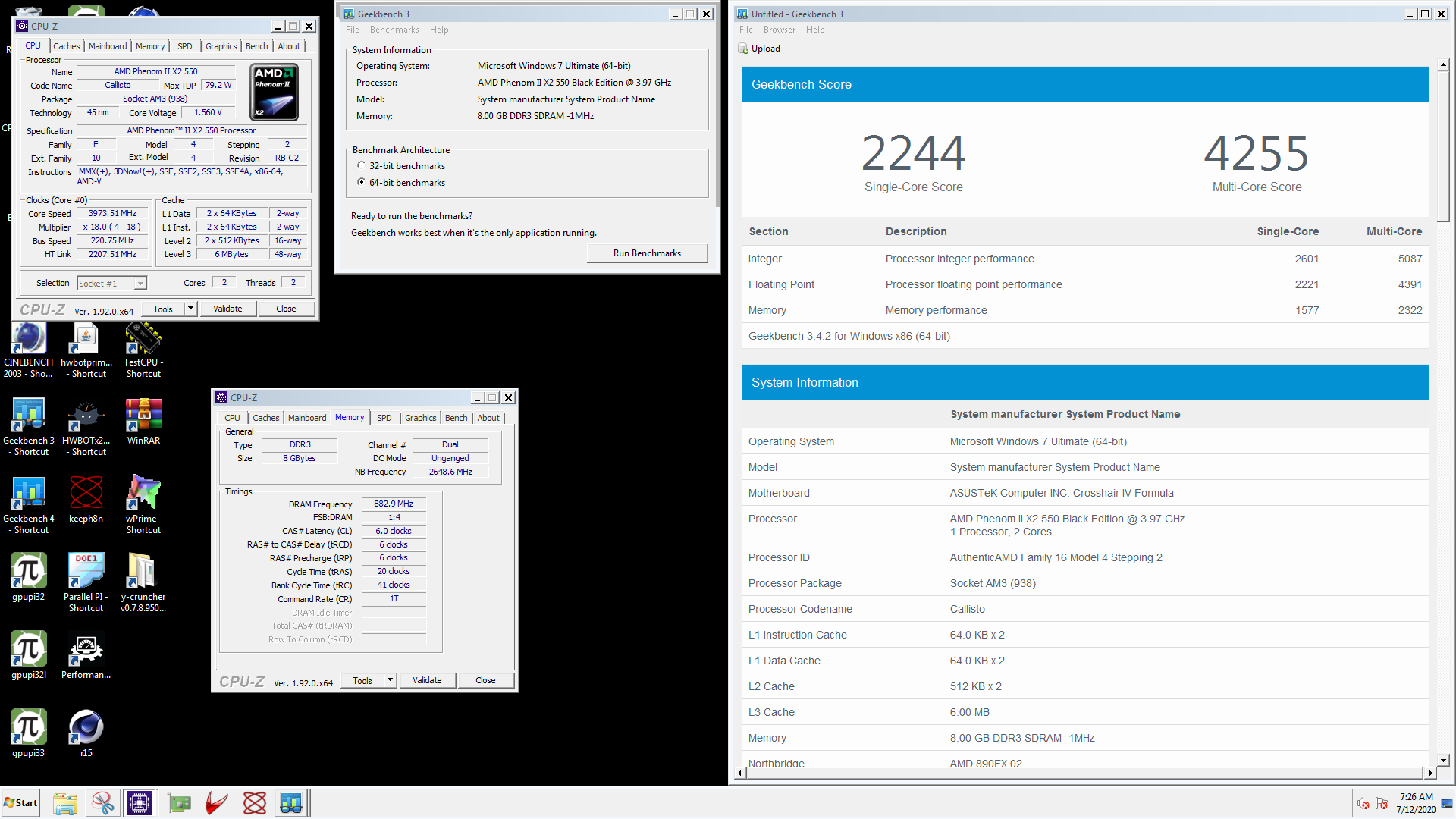Click the scroll down arrow in results window
Screen dimensions: 1456x819
pos(1443,760)
